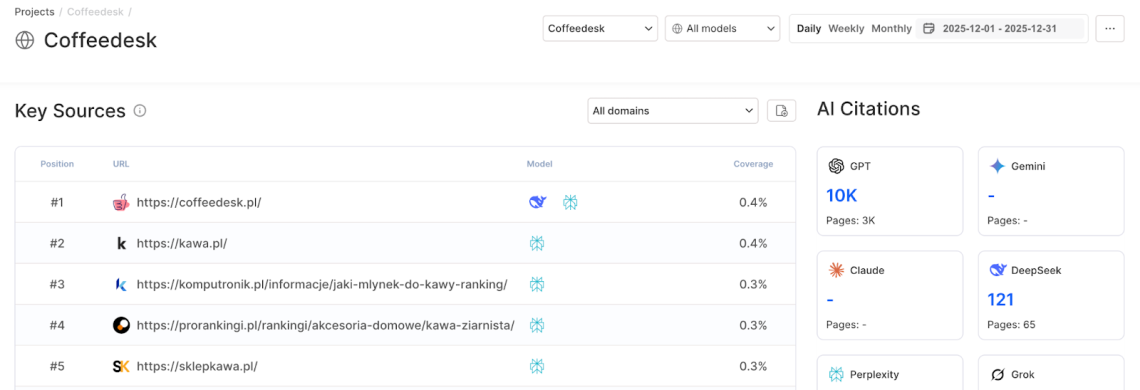1140x390 pixels.
Task: Click the #5 position cell
Action: (57, 366)
